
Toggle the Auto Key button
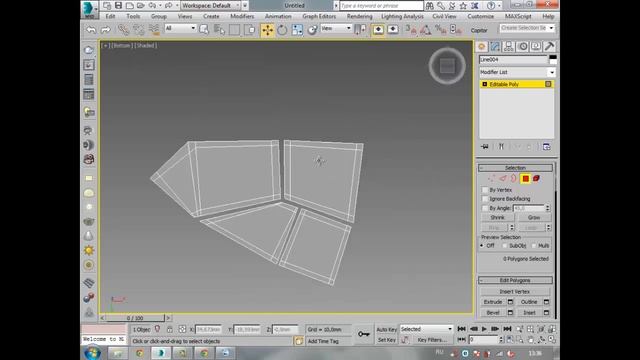point(386,329)
